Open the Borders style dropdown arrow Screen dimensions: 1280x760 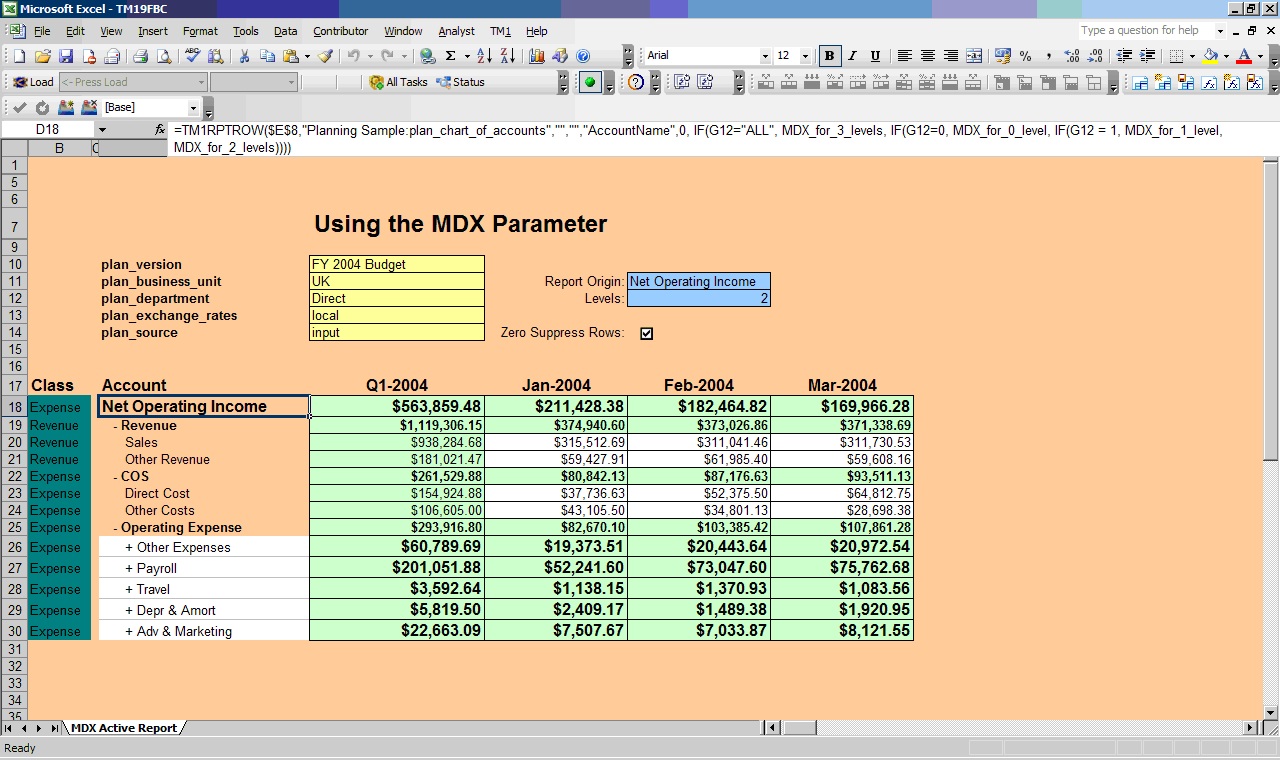1192,56
